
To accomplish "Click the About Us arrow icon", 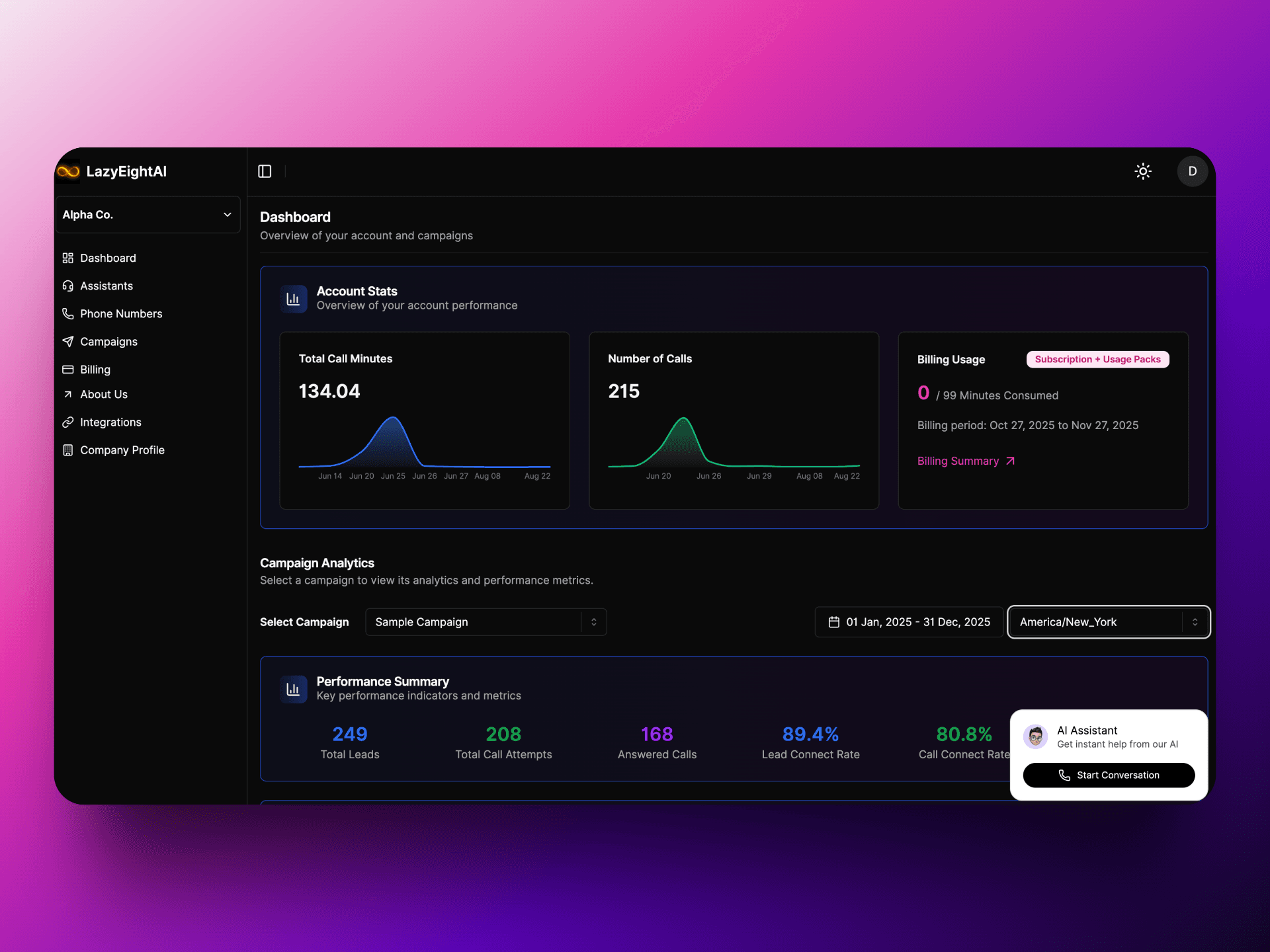I will click(67, 394).
